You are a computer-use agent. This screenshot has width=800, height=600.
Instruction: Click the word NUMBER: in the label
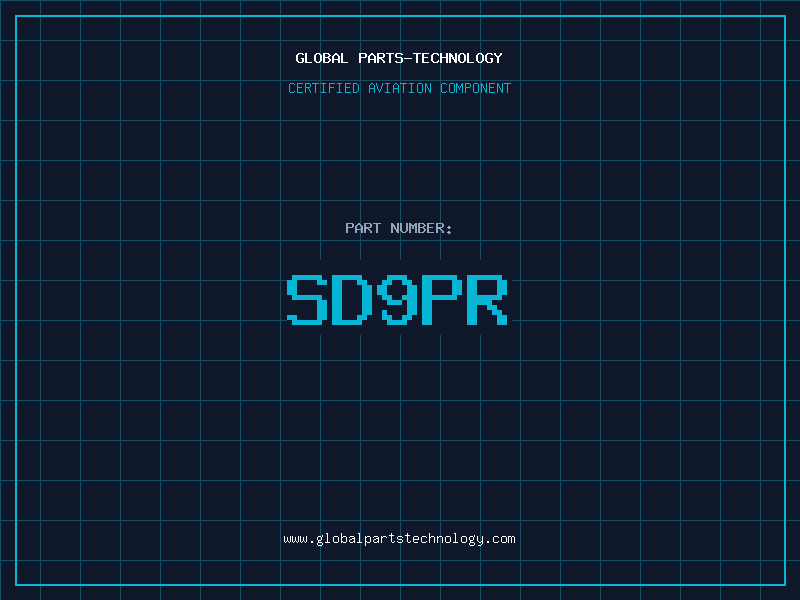421,228
